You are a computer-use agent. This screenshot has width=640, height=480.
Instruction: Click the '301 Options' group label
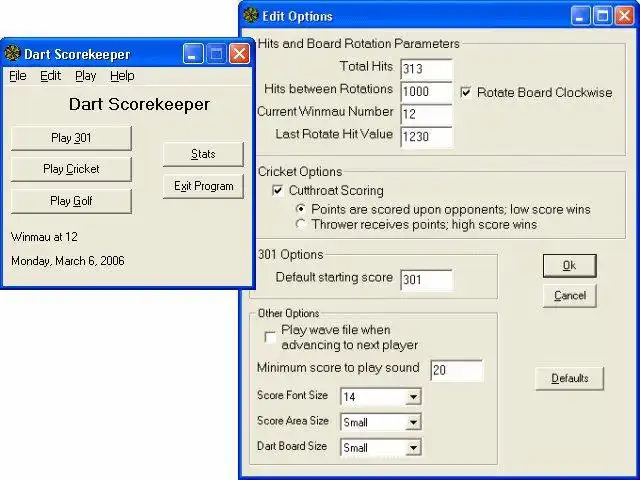coord(291,254)
